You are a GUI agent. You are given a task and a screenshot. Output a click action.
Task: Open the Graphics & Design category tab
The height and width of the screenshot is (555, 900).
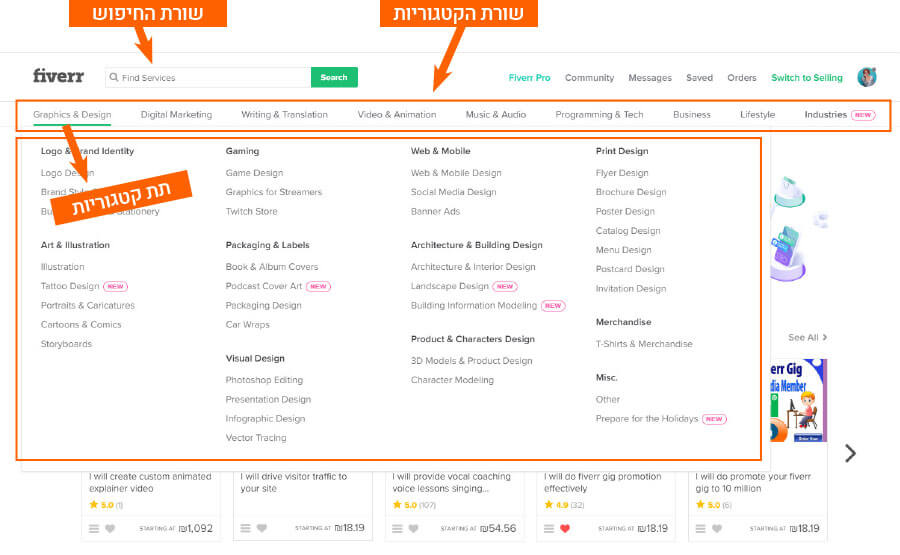(x=72, y=115)
